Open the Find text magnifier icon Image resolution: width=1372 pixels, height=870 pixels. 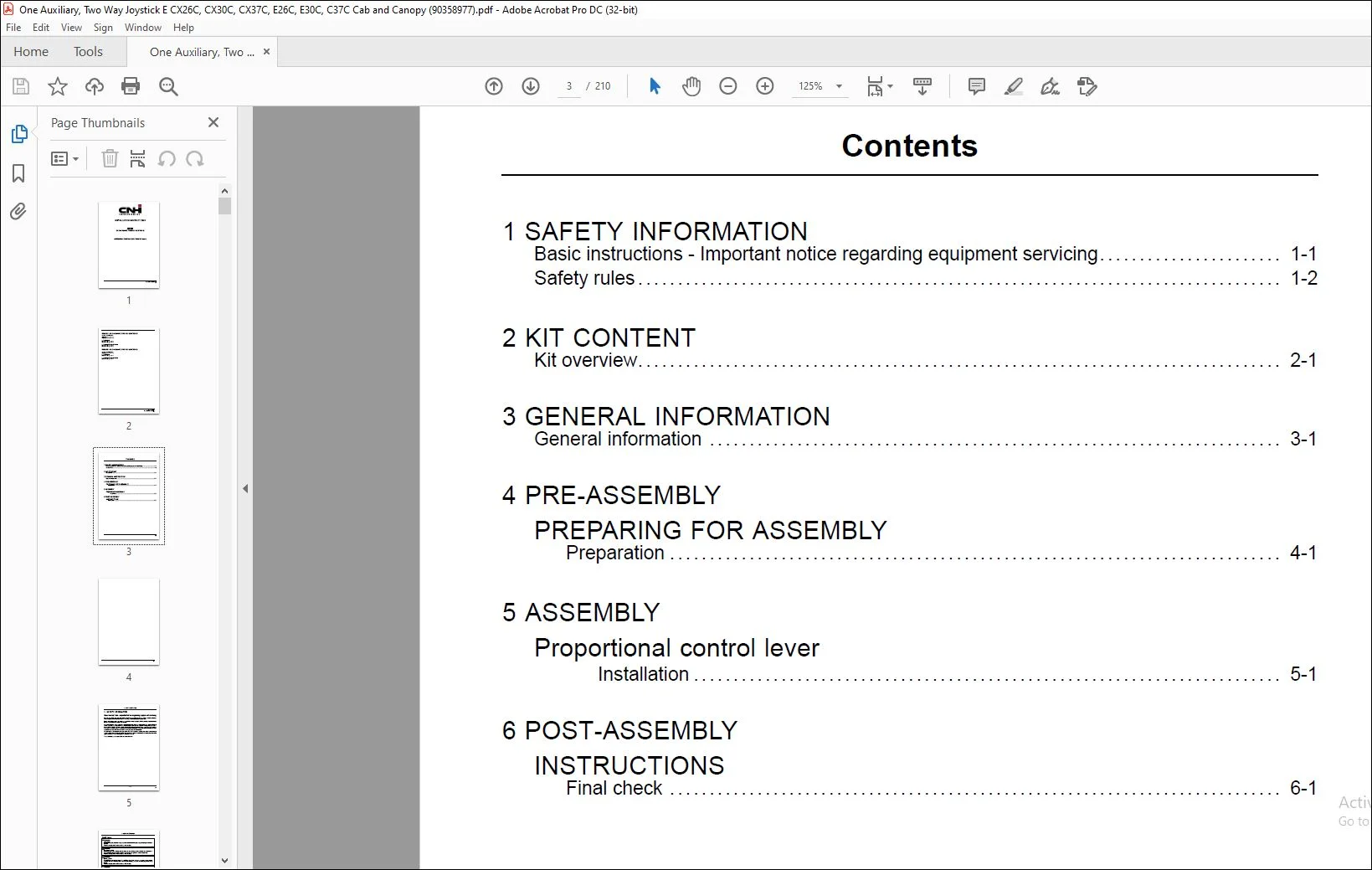tap(168, 86)
